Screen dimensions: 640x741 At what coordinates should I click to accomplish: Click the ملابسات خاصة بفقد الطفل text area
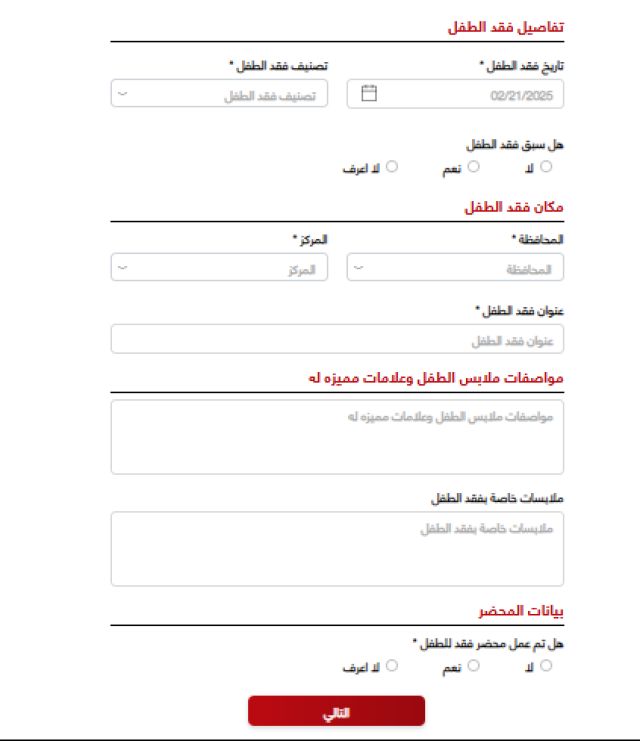point(337,549)
